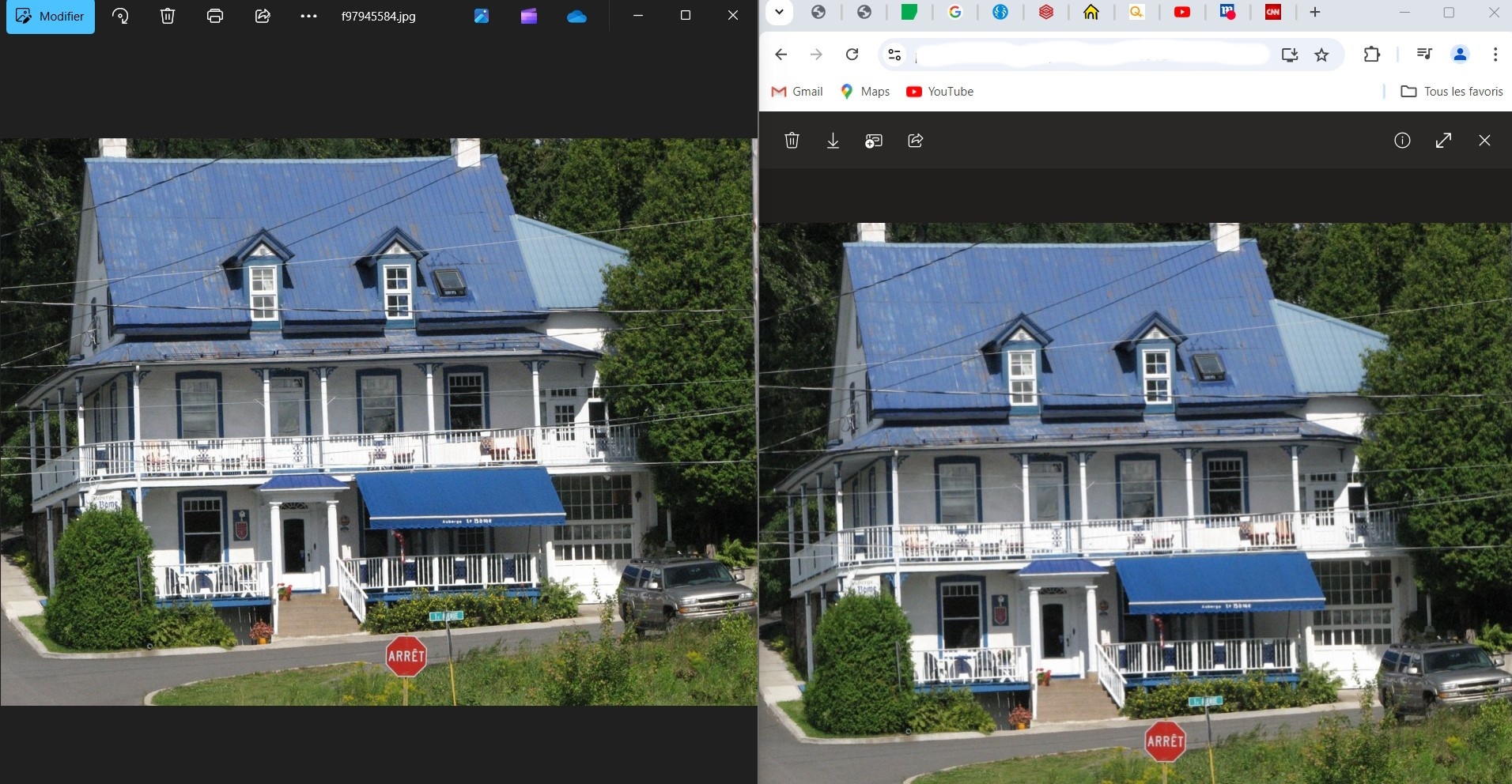
Task: Switch to the orange magnifier Q tab
Action: 1136,12
